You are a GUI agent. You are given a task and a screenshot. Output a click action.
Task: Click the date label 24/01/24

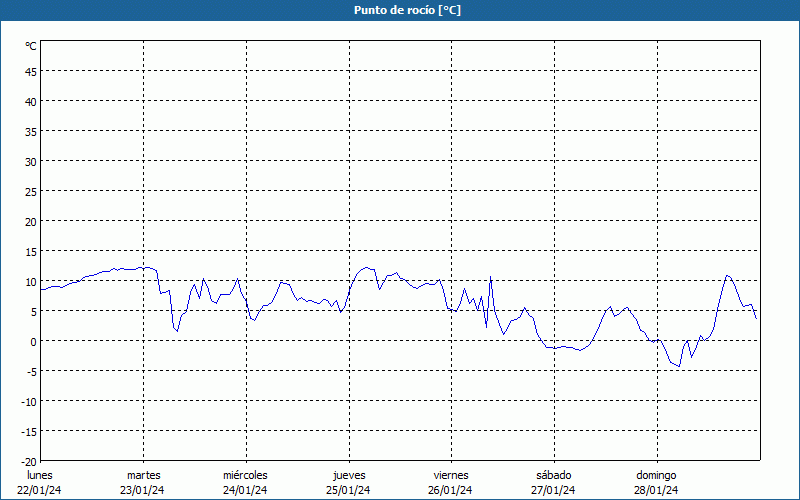pyautogui.click(x=245, y=490)
